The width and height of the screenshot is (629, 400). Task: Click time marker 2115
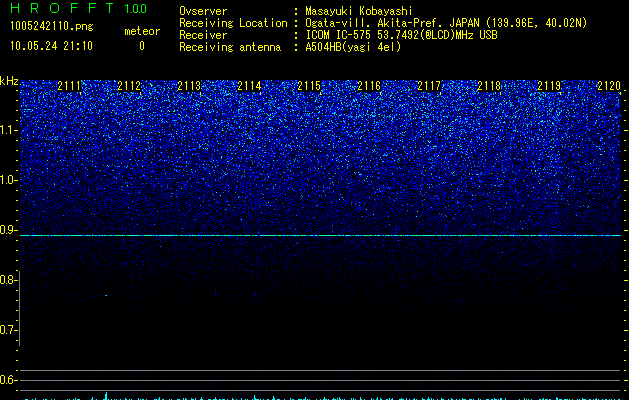coord(309,86)
